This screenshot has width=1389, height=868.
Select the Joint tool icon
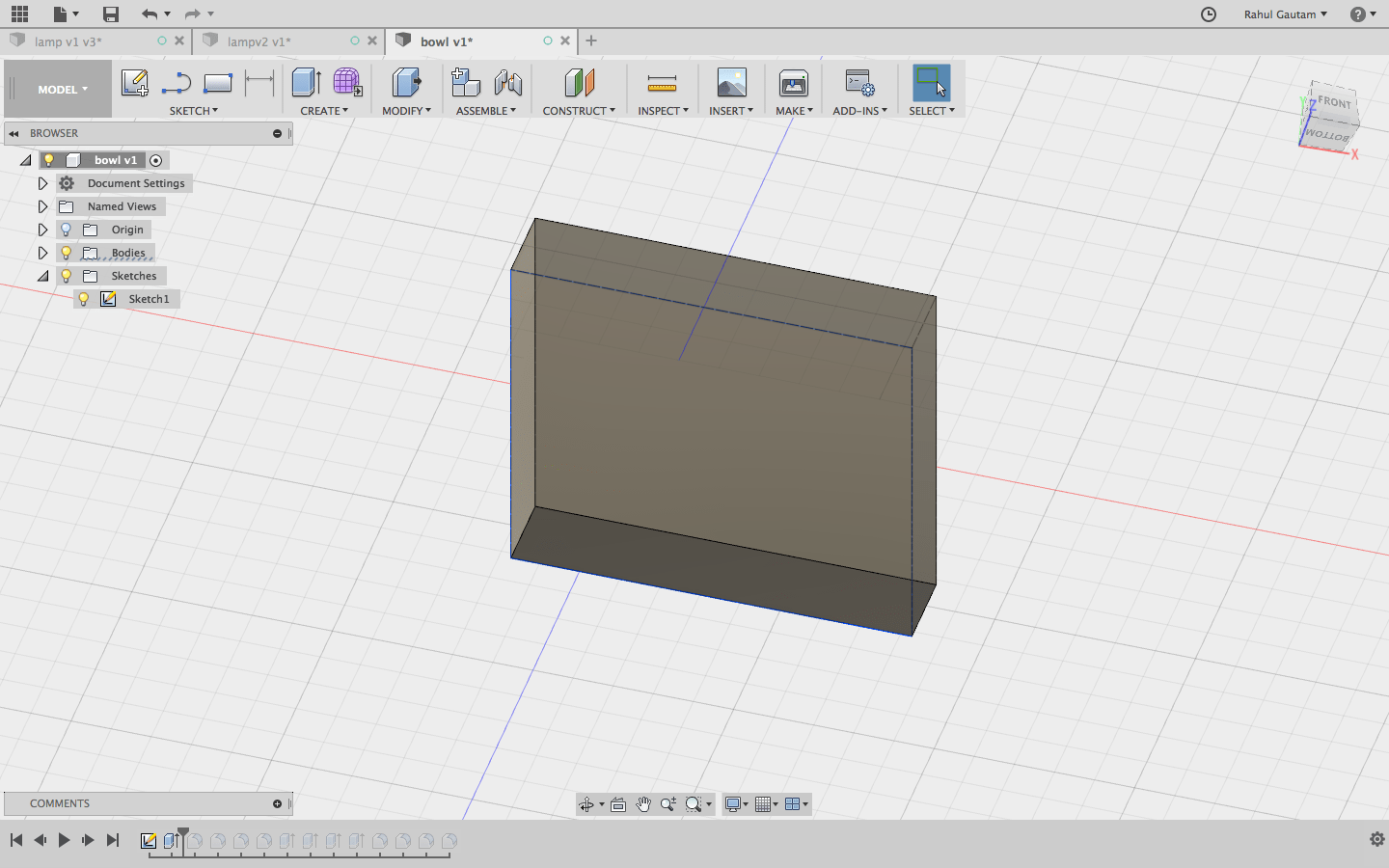click(x=507, y=83)
